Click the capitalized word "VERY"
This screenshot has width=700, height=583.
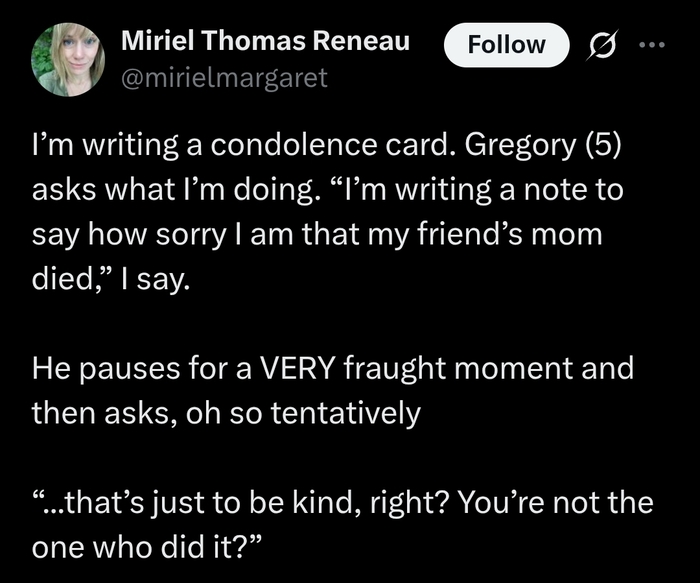297,368
